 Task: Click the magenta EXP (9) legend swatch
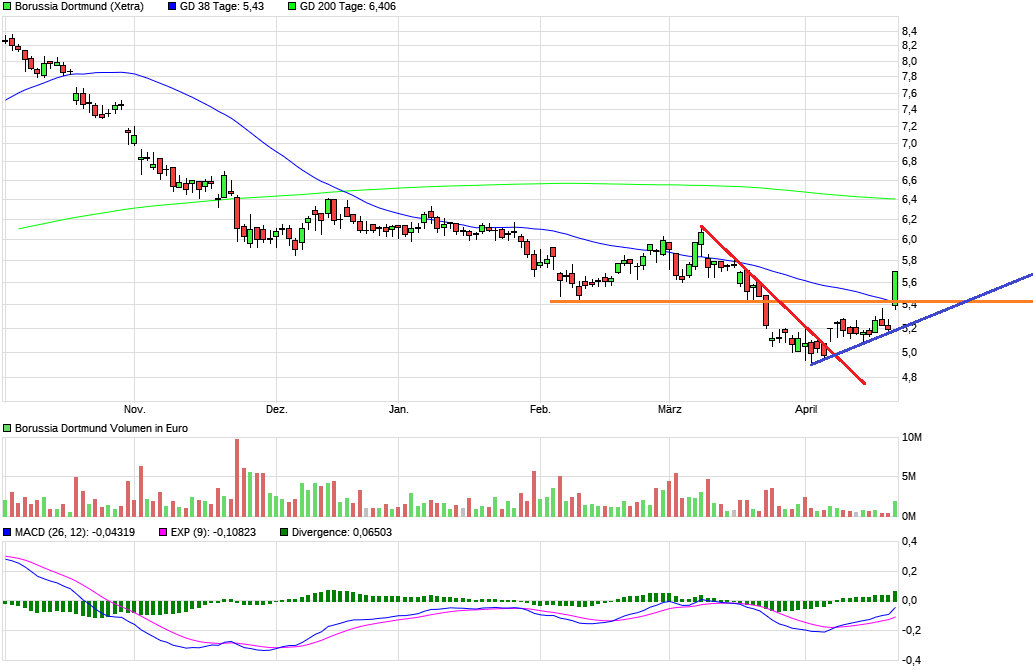click(x=163, y=532)
